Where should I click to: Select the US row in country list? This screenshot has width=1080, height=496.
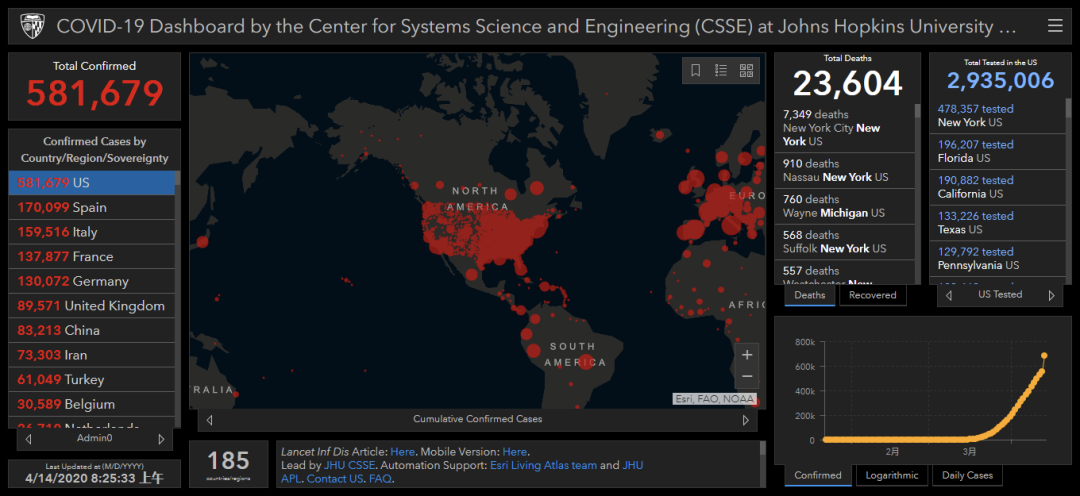coord(92,183)
